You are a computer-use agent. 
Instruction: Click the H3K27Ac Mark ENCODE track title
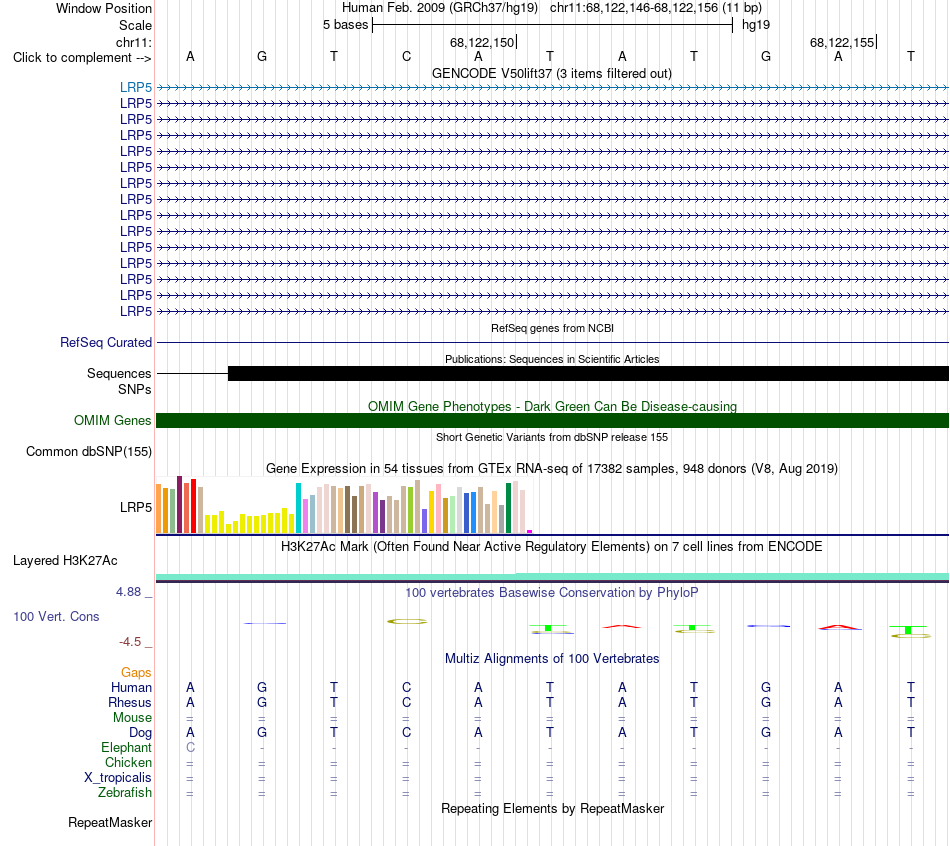552,547
